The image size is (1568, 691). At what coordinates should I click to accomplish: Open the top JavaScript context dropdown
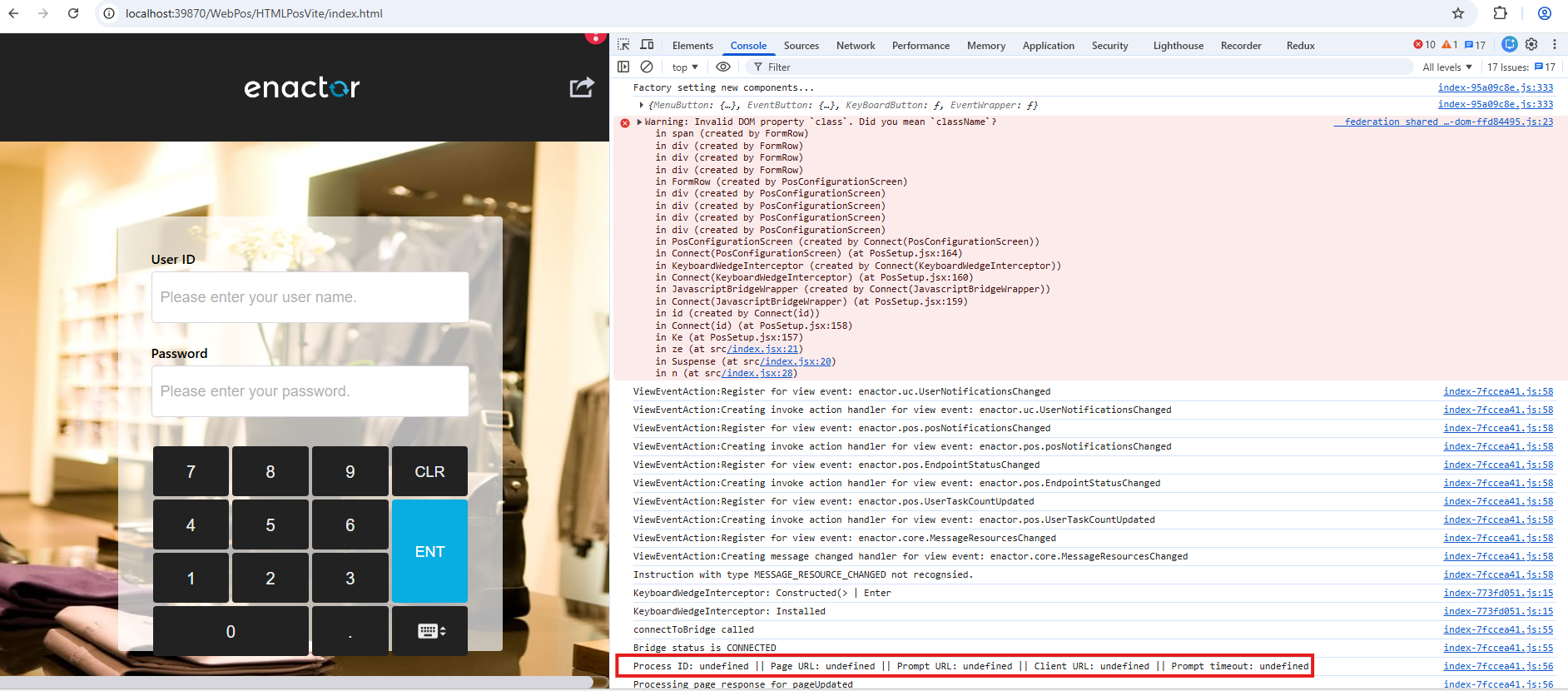pyautogui.click(x=685, y=67)
